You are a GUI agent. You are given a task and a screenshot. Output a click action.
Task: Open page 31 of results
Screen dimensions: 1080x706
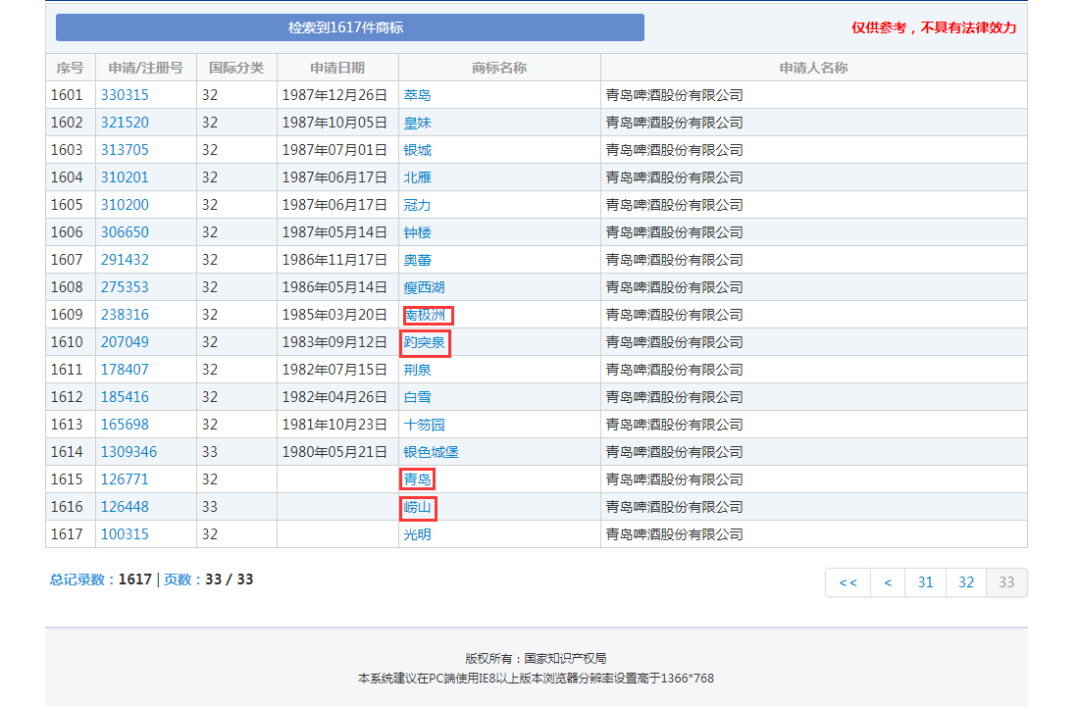[925, 582]
